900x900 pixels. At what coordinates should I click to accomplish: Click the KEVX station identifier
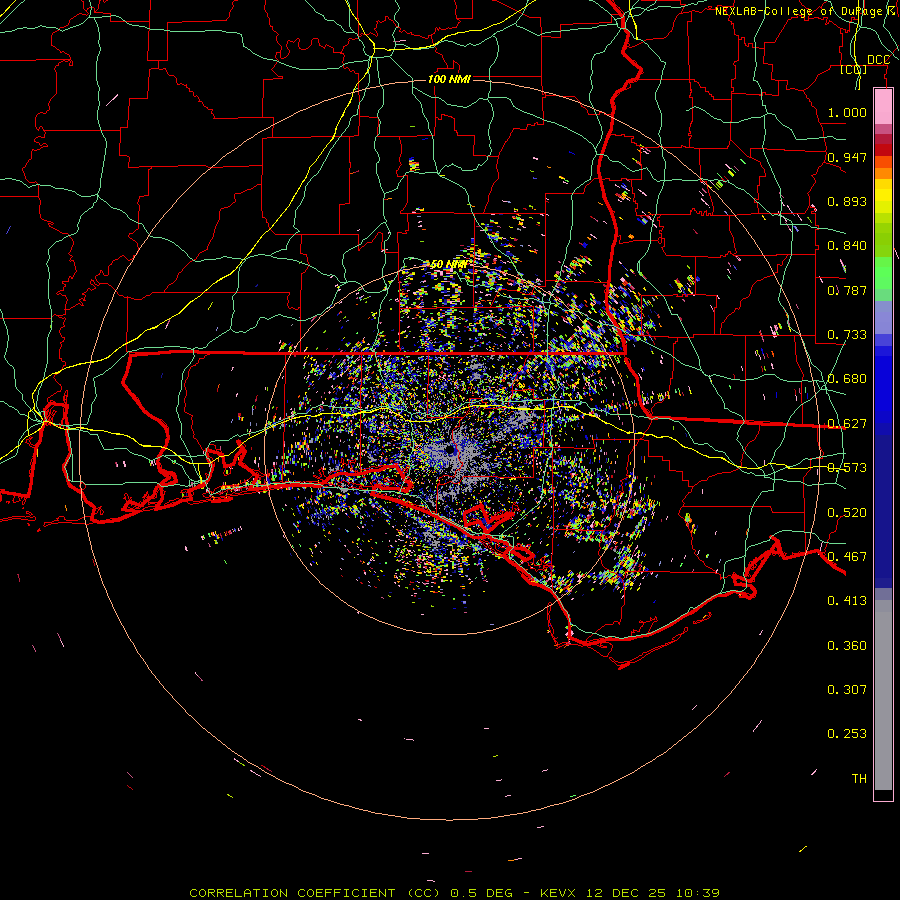pyautogui.click(x=557, y=893)
